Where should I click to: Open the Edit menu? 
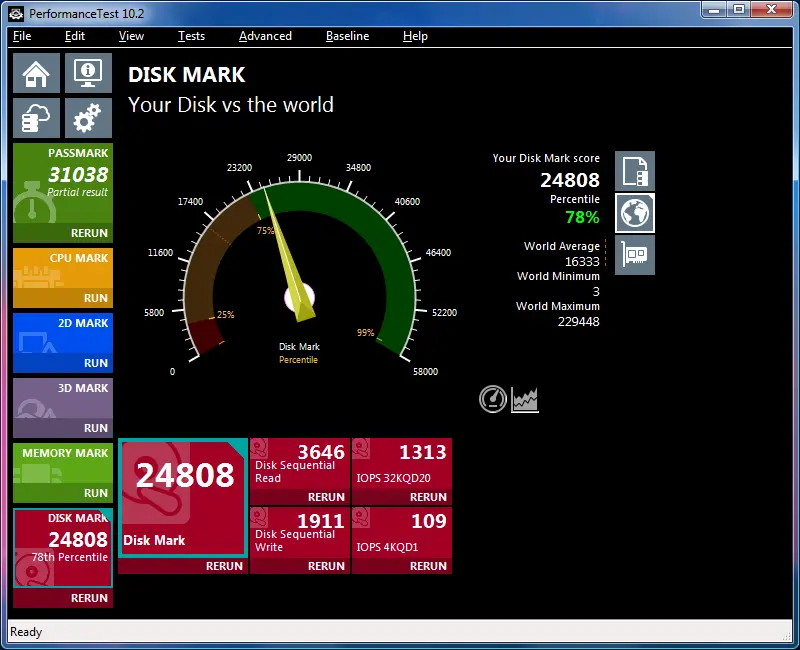74,36
